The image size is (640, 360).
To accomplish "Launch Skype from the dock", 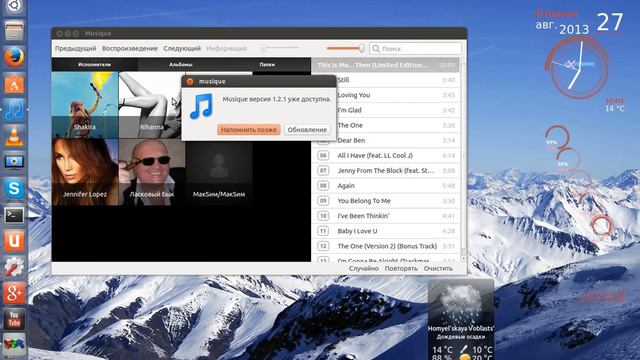I will 14,188.
